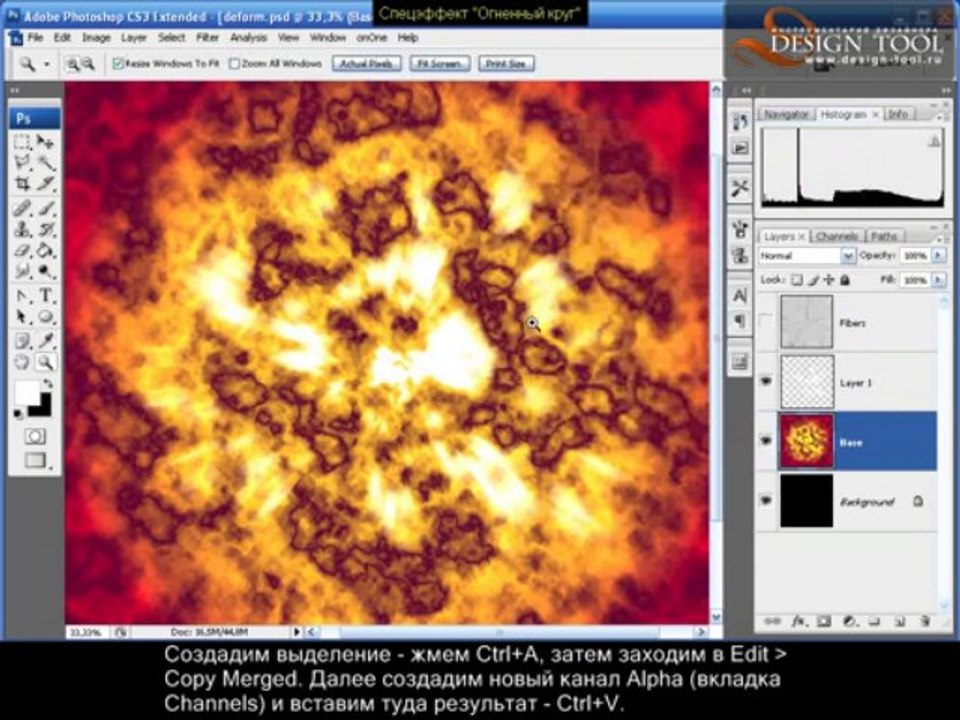The width and height of the screenshot is (960, 720).
Task: Open the Filter menu
Action: point(208,37)
